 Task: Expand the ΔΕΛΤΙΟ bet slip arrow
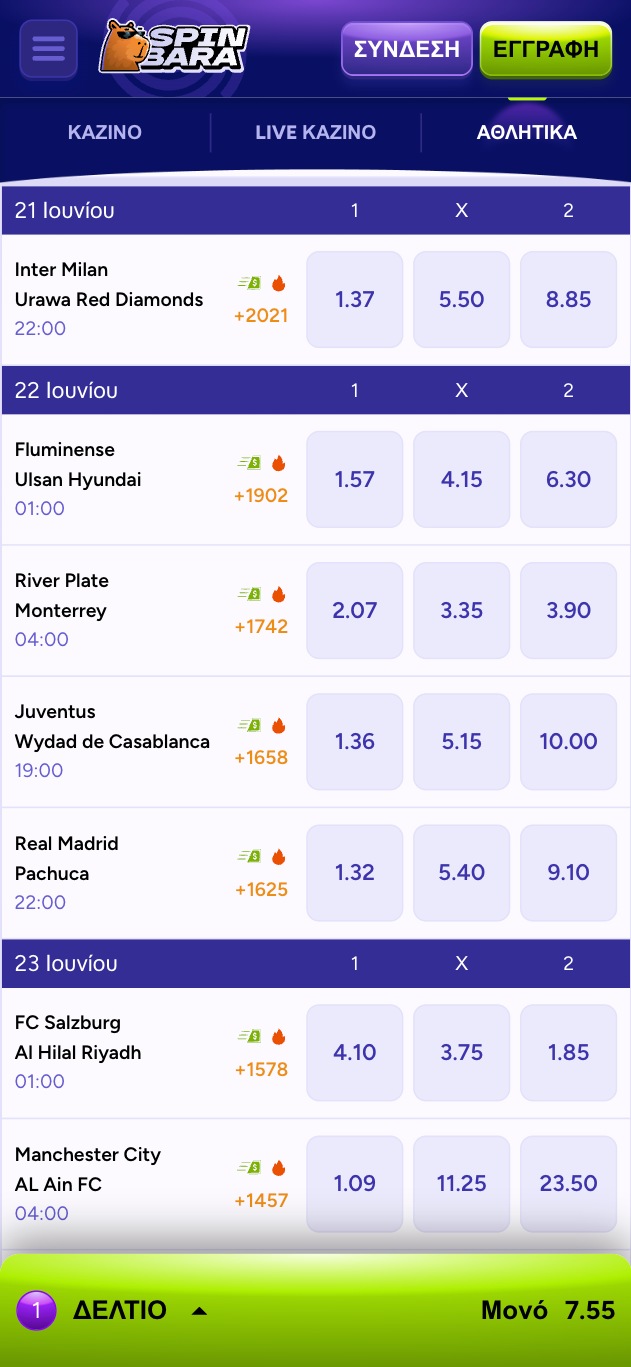(199, 1311)
